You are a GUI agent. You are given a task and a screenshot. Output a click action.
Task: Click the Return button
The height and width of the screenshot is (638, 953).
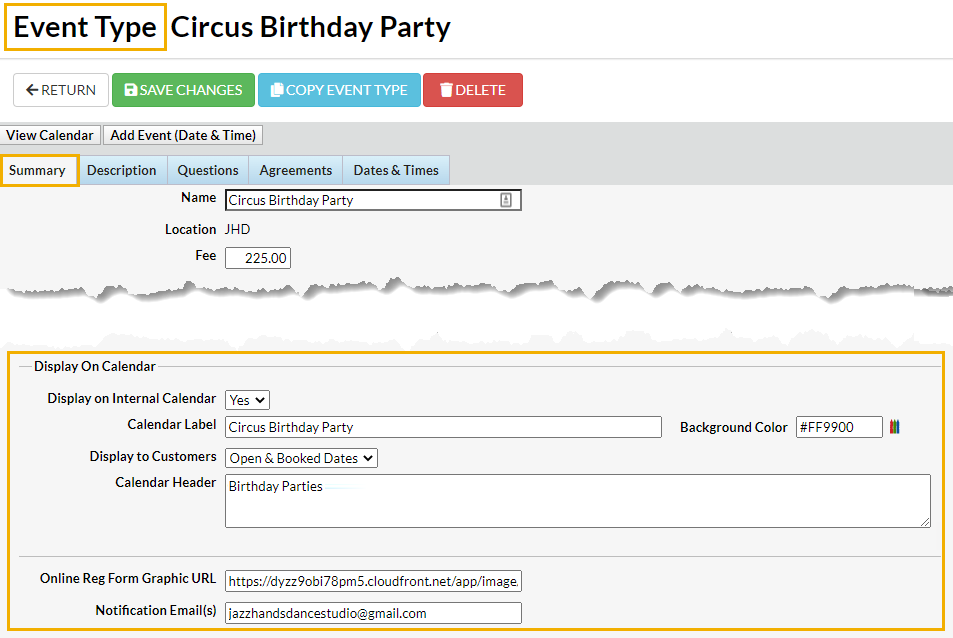[61, 90]
